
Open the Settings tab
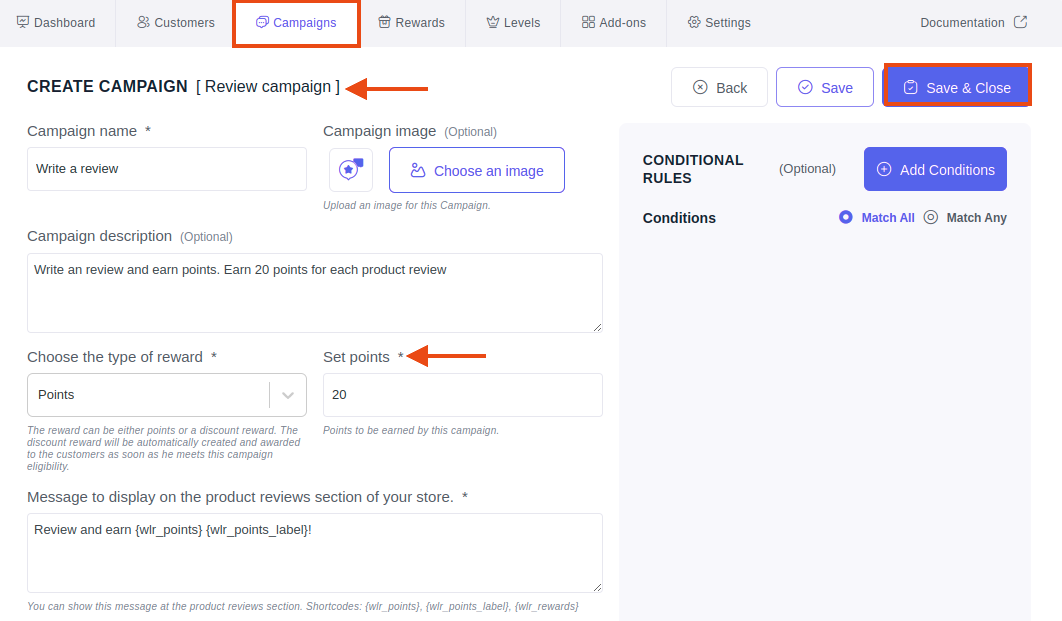[719, 22]
